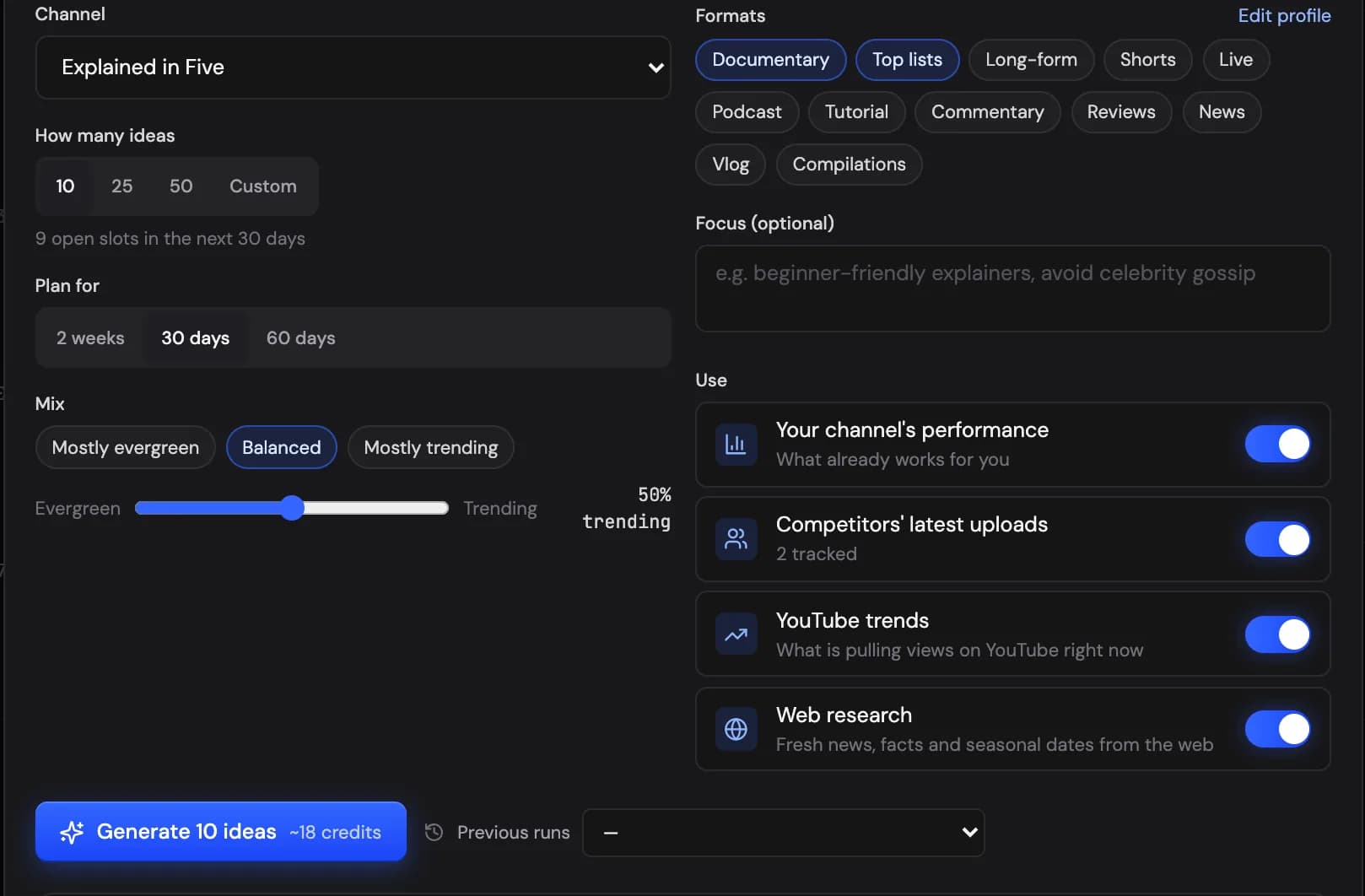Image resolution: width=1365 pixels, height=896 pixels.
Task: Select Custom idea count
Action: pos(263,186)
